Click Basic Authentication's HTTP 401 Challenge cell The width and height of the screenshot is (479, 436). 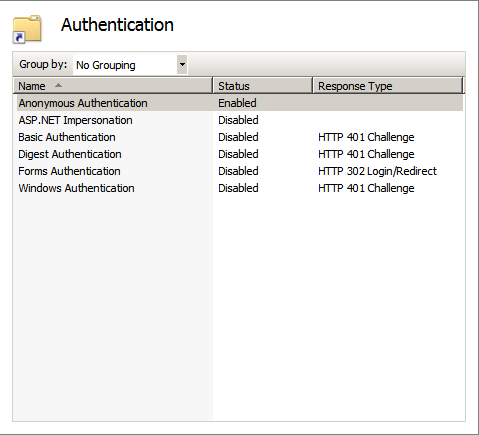[366, 137]
